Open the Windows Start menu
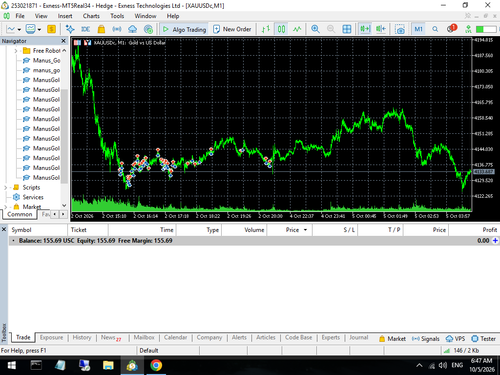 point(12,365)
